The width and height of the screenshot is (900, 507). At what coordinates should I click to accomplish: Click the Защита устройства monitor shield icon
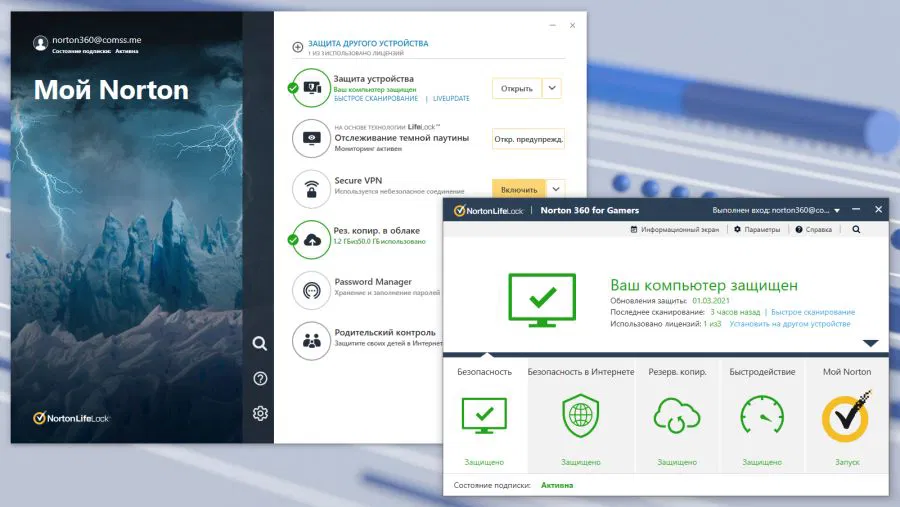click(x=311, y=88)
